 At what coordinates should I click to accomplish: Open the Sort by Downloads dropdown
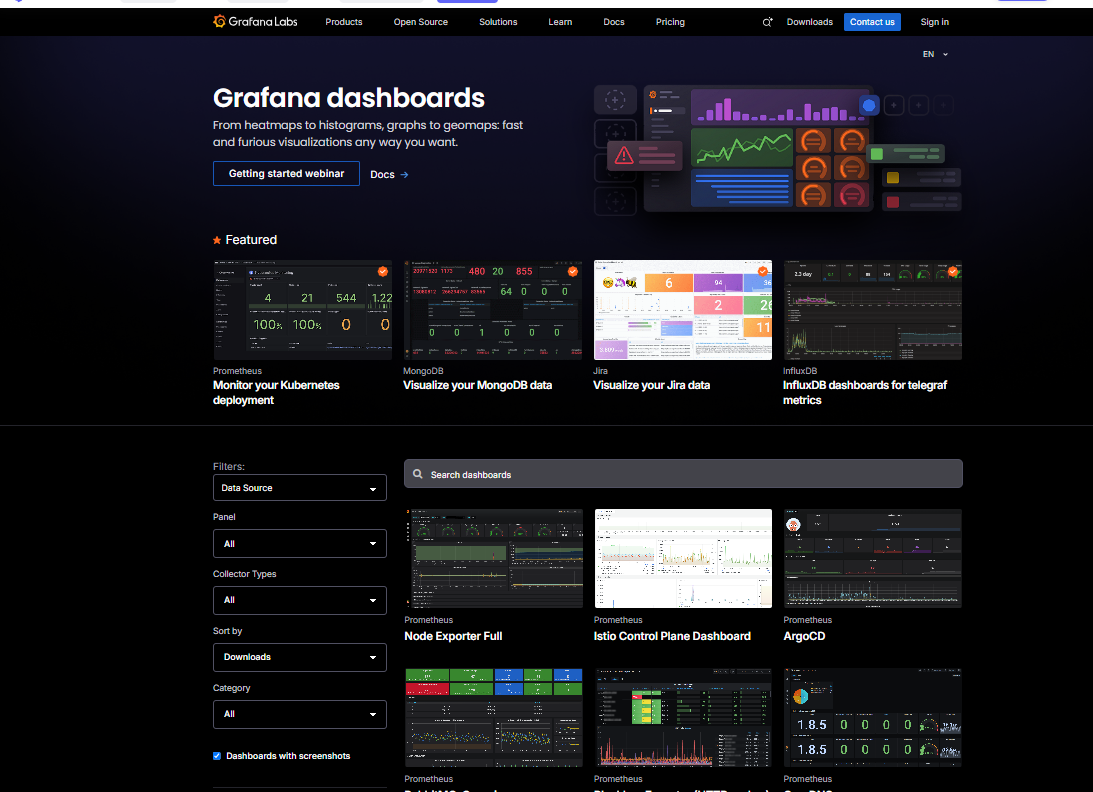click(300, 657)
